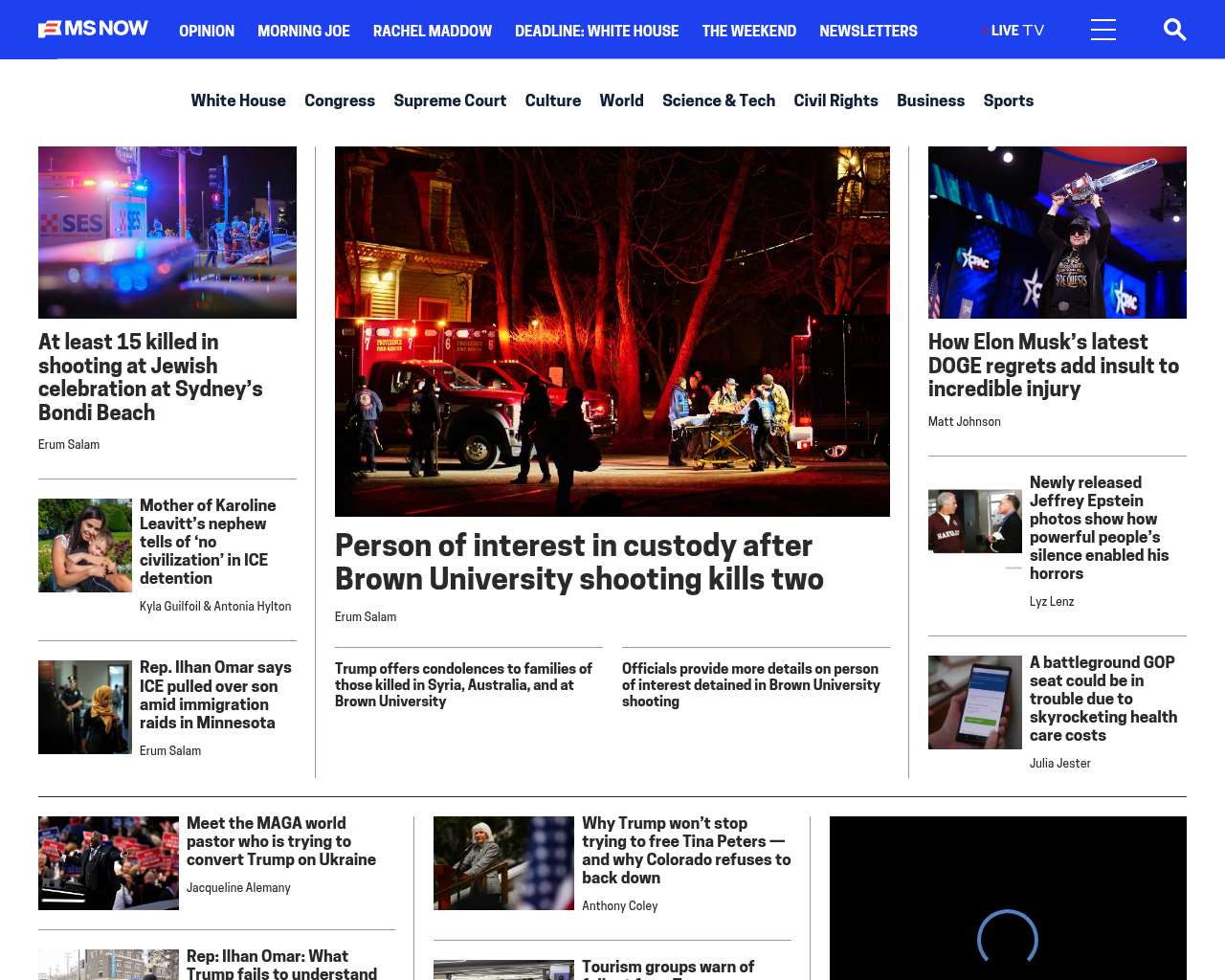Image resolution: width=1225 pixels, height=980 pixels.
Task: Open the search magnifier icon
Action: pos(1174,30)
